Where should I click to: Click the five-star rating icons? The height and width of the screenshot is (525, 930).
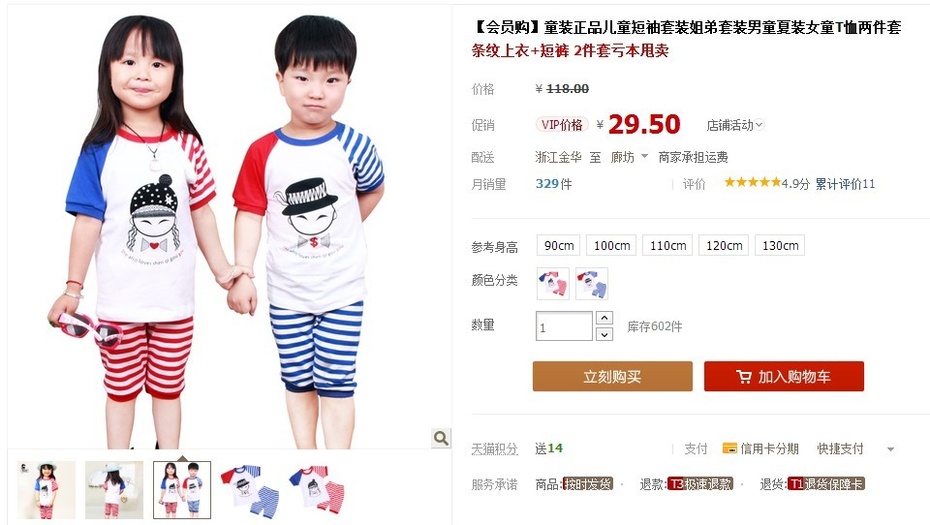click(752, 183)
